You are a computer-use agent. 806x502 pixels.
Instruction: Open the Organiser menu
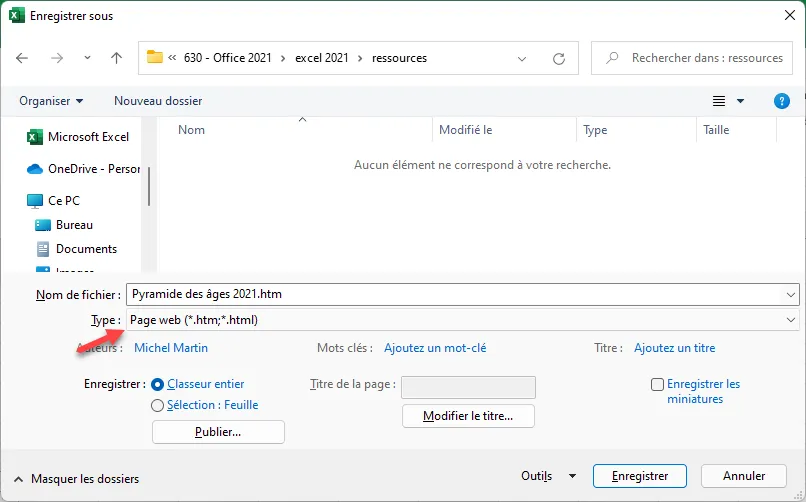point(51,101)
